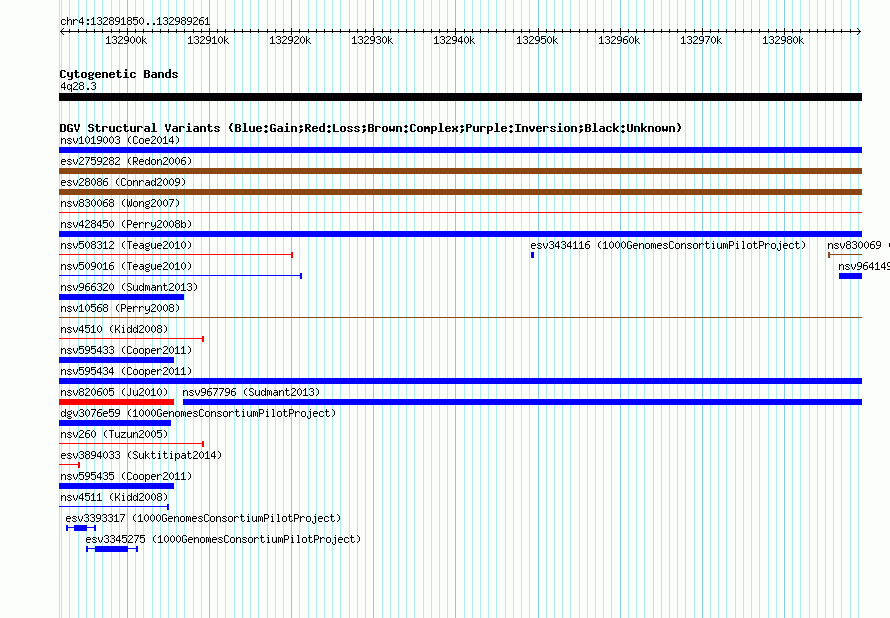Click the 132950k ruler tick
Image resolution: width=890 pixels, height=618 pixels.
pos(537,40)
